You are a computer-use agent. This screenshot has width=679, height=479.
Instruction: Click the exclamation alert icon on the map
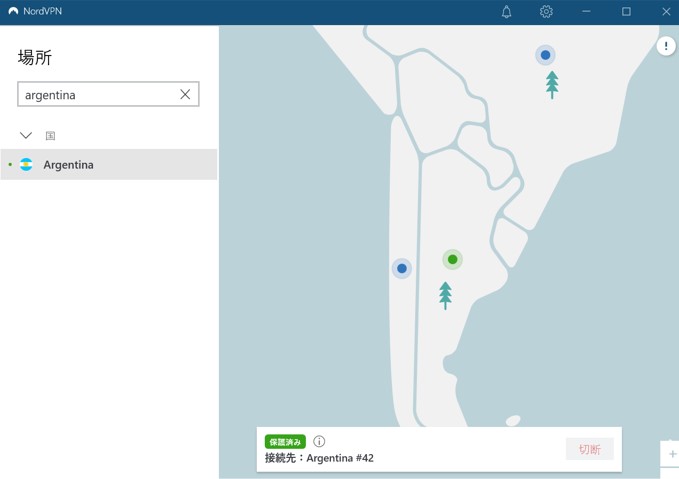click(666, 46)
